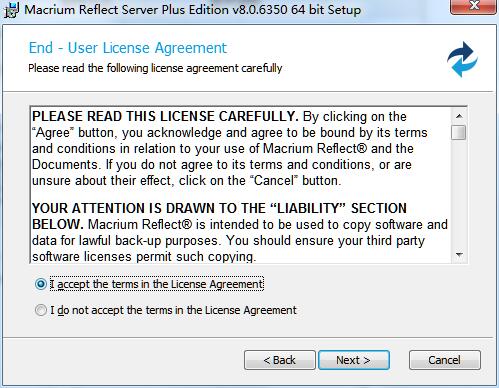Click the 'I do not accept' label text
This screenshot has width=499, height=388.
point(173,310)
